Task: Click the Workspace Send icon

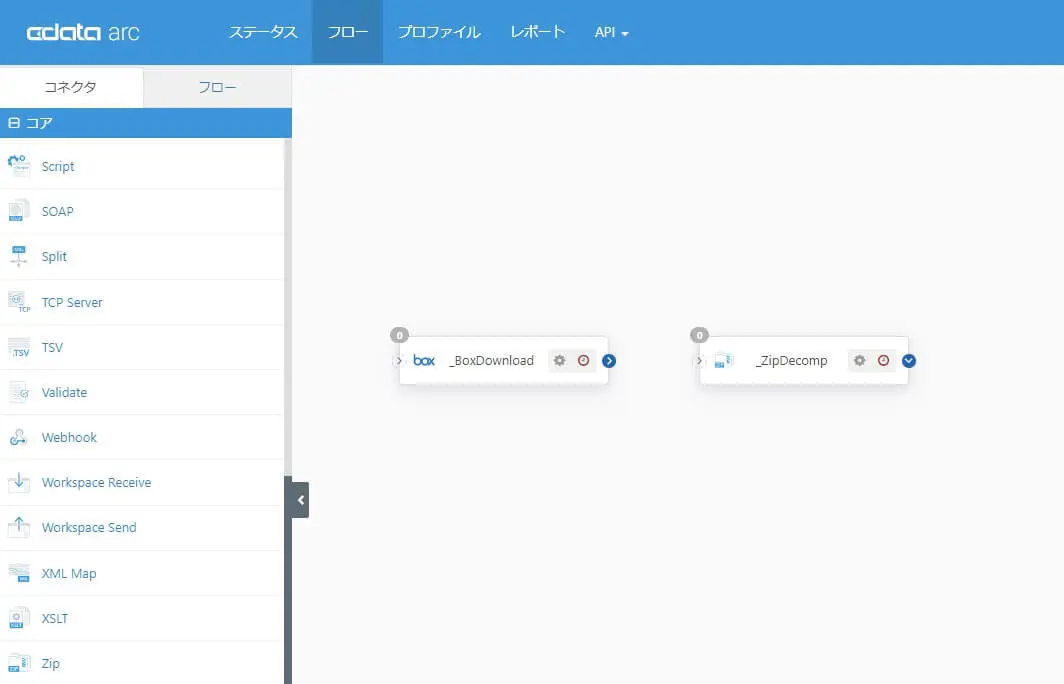Action: 18,527
